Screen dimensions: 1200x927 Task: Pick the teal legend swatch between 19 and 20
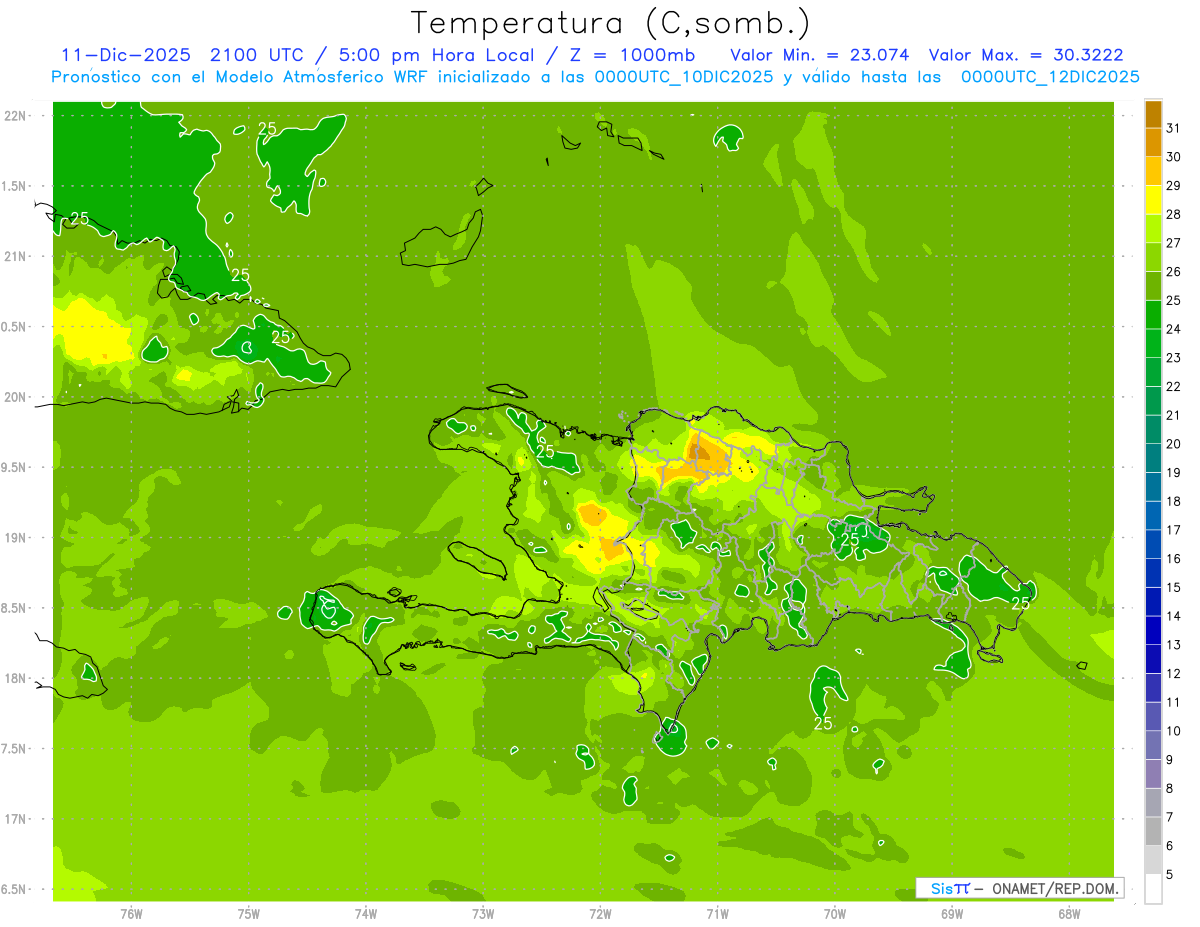(x=1153, y=458)
